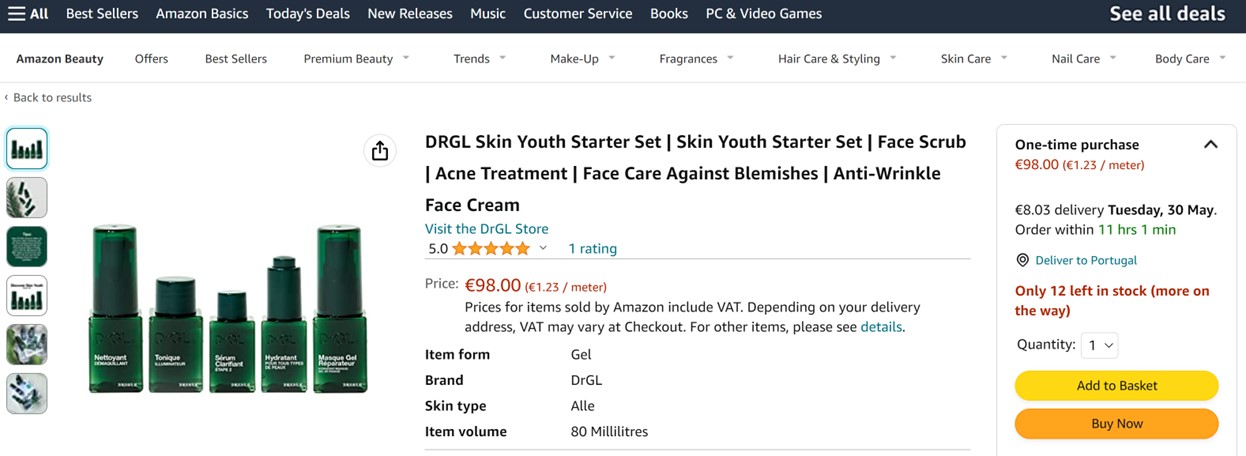Open the All hamburger menu

click(x=27, y=14)
